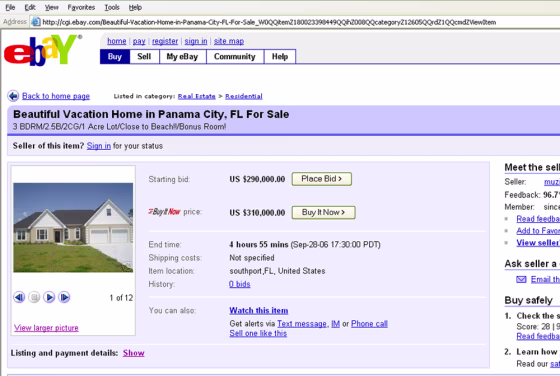Open the Tools menu
Screen dimensions: 560x376
[x=112, y=7]
